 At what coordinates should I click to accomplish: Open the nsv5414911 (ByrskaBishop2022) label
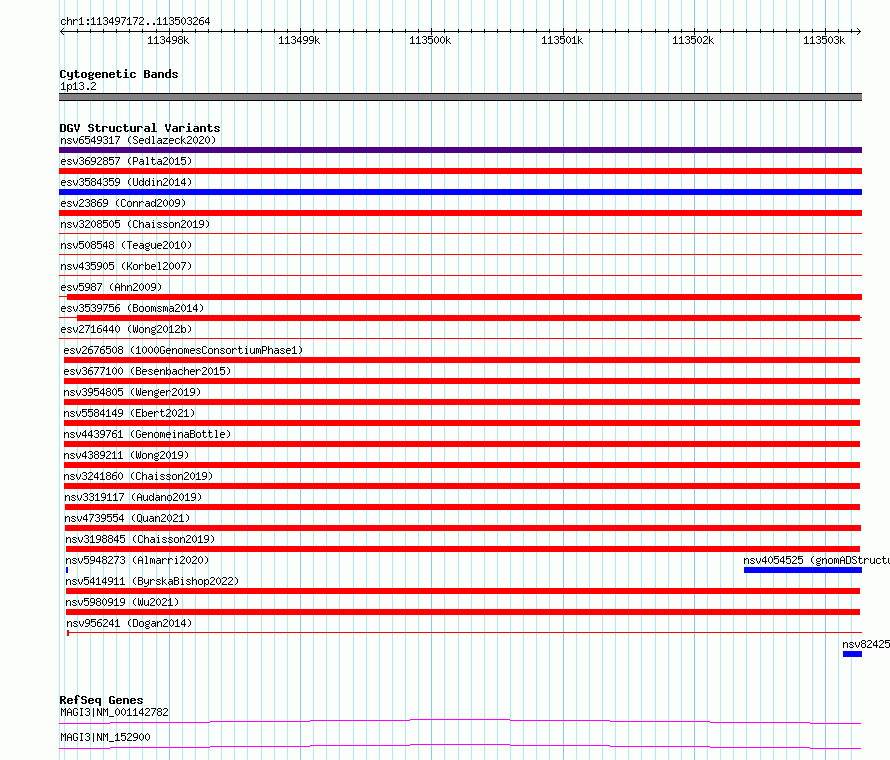[152, 581]
